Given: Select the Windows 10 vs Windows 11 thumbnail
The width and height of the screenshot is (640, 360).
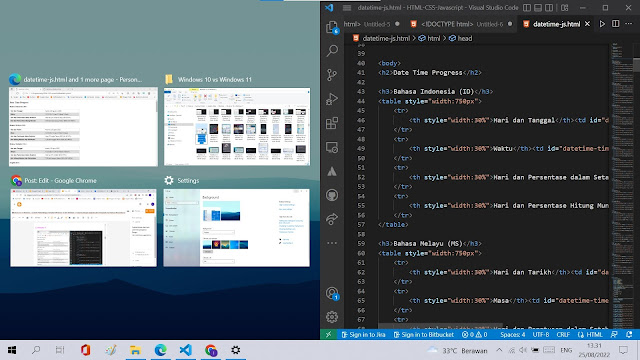Looking at the screenshot, I should pos(237,127).
